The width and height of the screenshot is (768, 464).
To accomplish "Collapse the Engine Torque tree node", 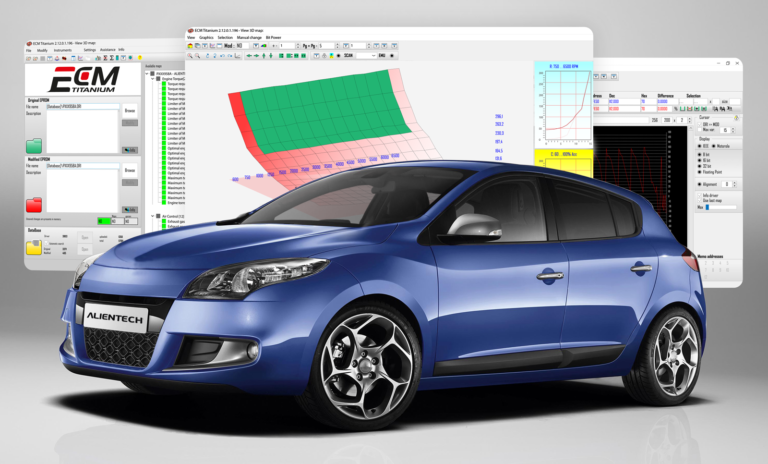I will 151,77.
